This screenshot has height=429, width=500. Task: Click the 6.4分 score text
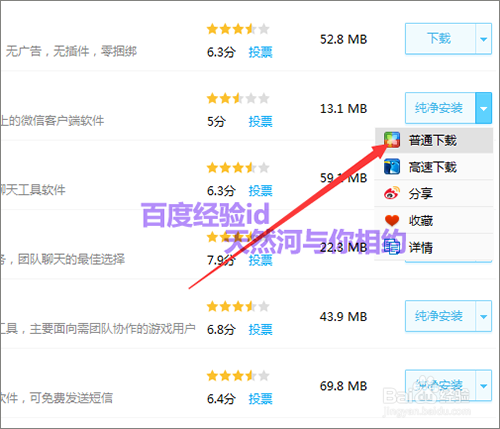(221, 399)
